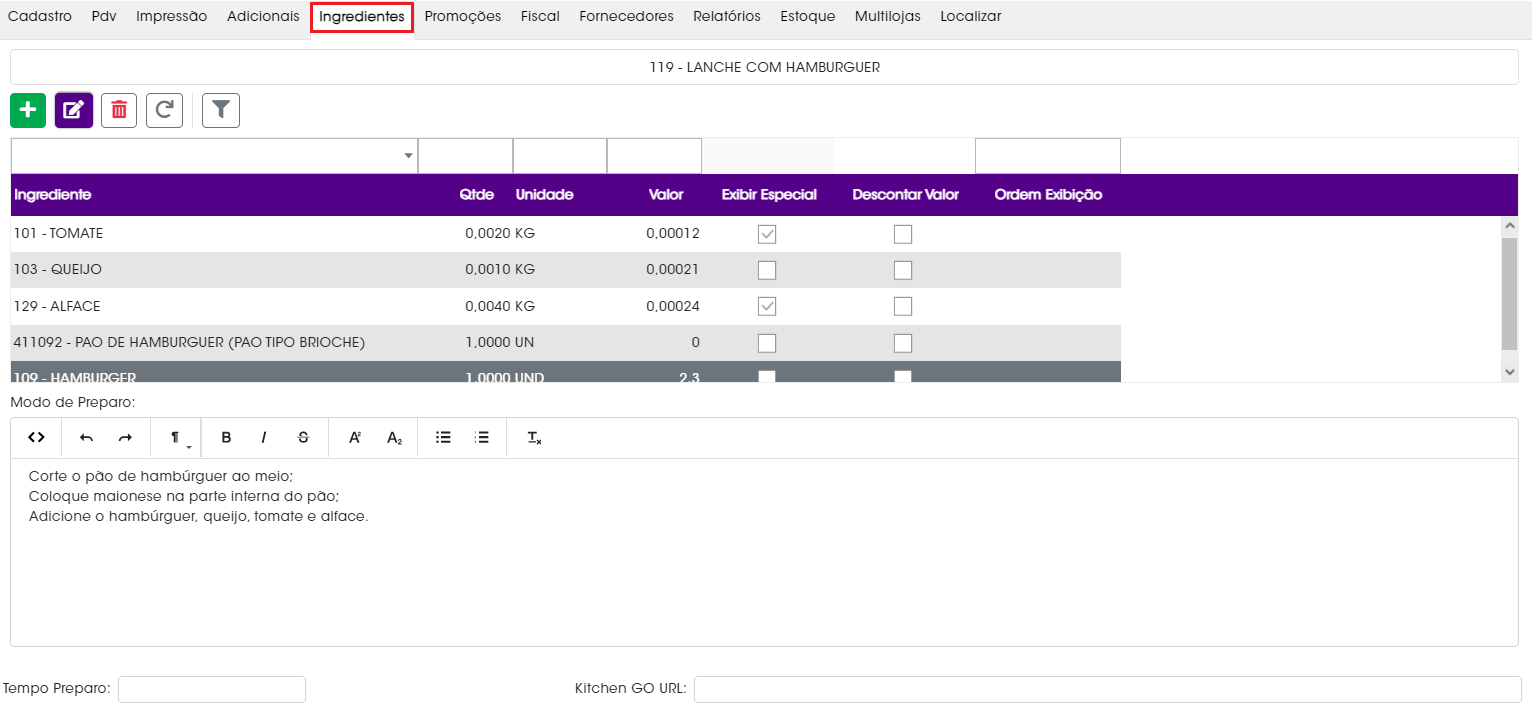Open the ingredient filter dropdown arrow
Image resolution: width=1532 pixels, height=721 pixels.
408,156
